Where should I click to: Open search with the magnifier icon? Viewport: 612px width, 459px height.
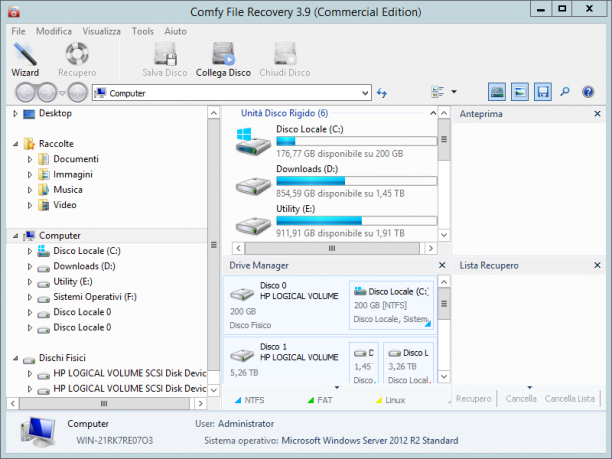pos(565,92)
